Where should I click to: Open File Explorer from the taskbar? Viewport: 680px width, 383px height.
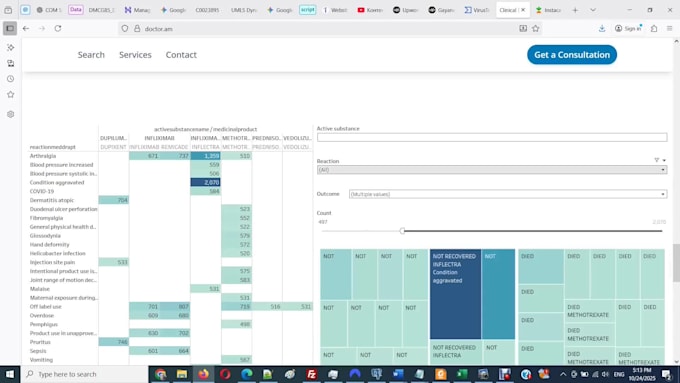coord(182,374)
